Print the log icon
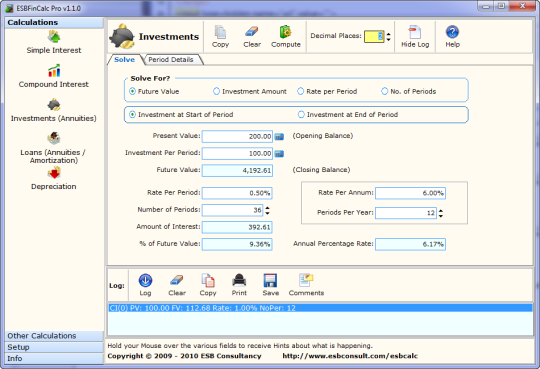This screenshot has width=540, height=369. click(239, 280)
